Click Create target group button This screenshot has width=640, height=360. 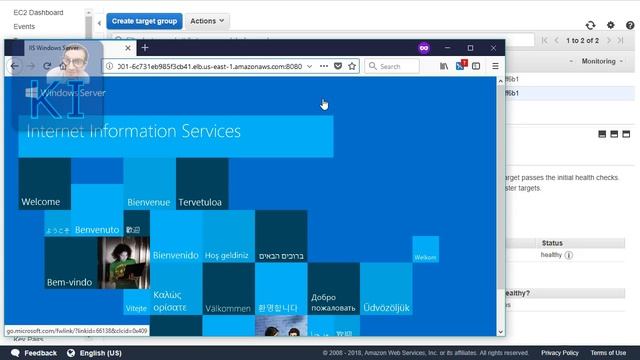click(144, 21)
